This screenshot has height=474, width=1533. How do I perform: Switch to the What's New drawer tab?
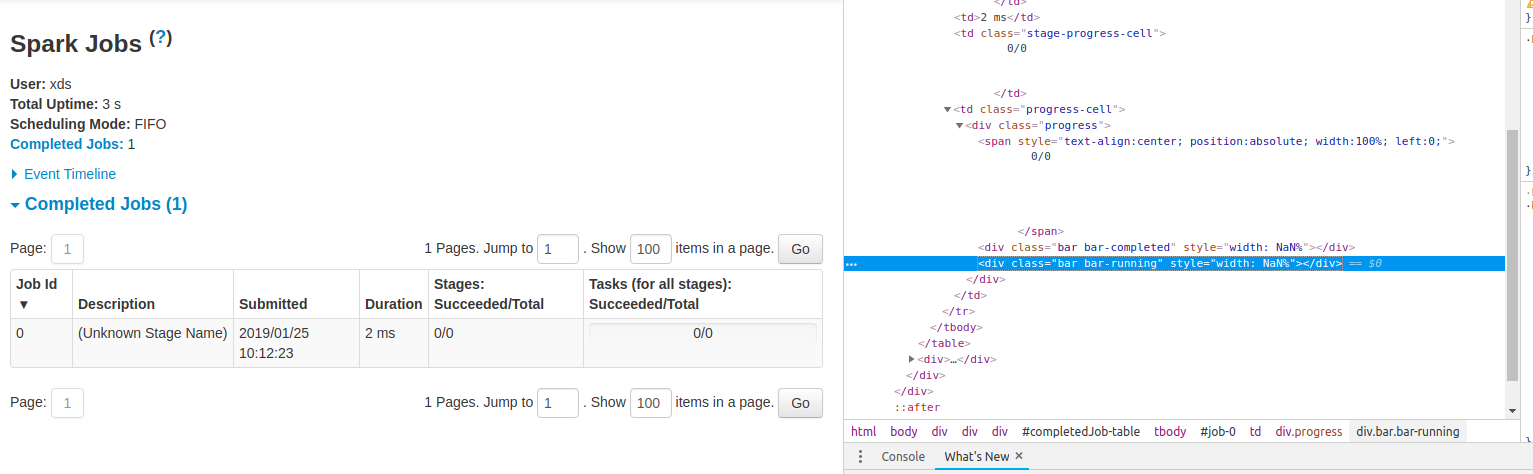pyautogui.click(x=977, y=456)
